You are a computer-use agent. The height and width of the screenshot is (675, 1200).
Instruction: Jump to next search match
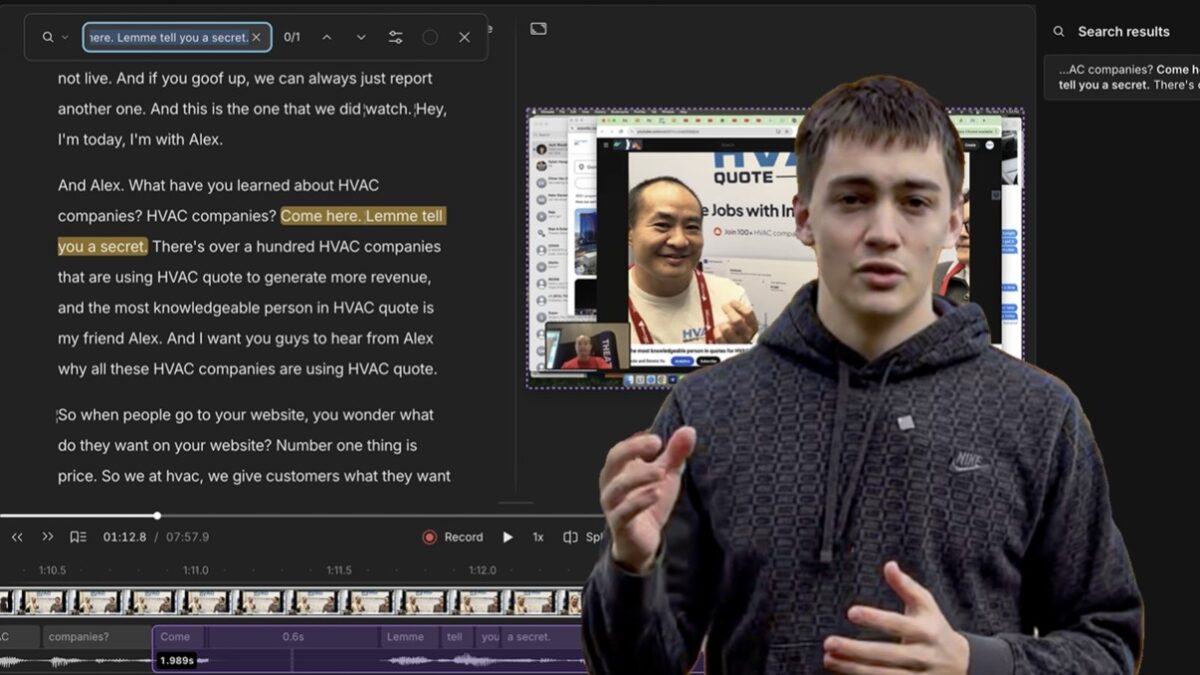(361, 37)
